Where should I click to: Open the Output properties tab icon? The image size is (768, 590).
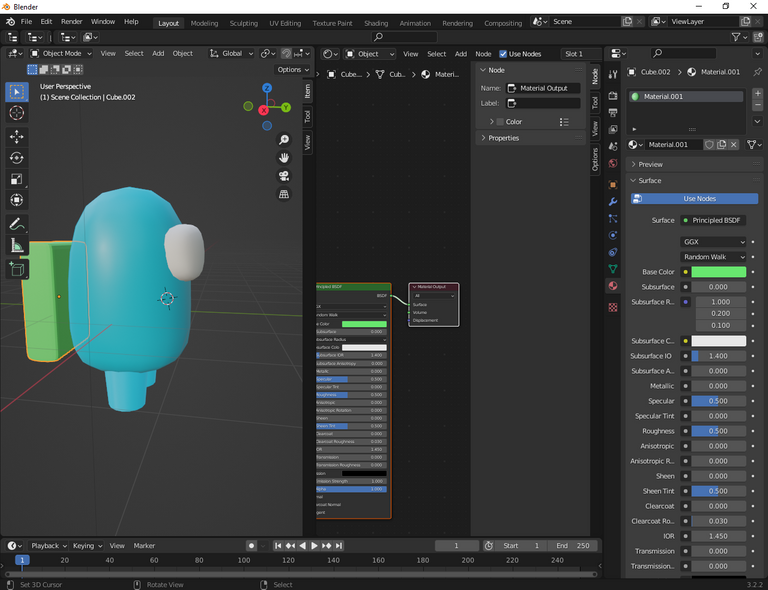[613, 113]
